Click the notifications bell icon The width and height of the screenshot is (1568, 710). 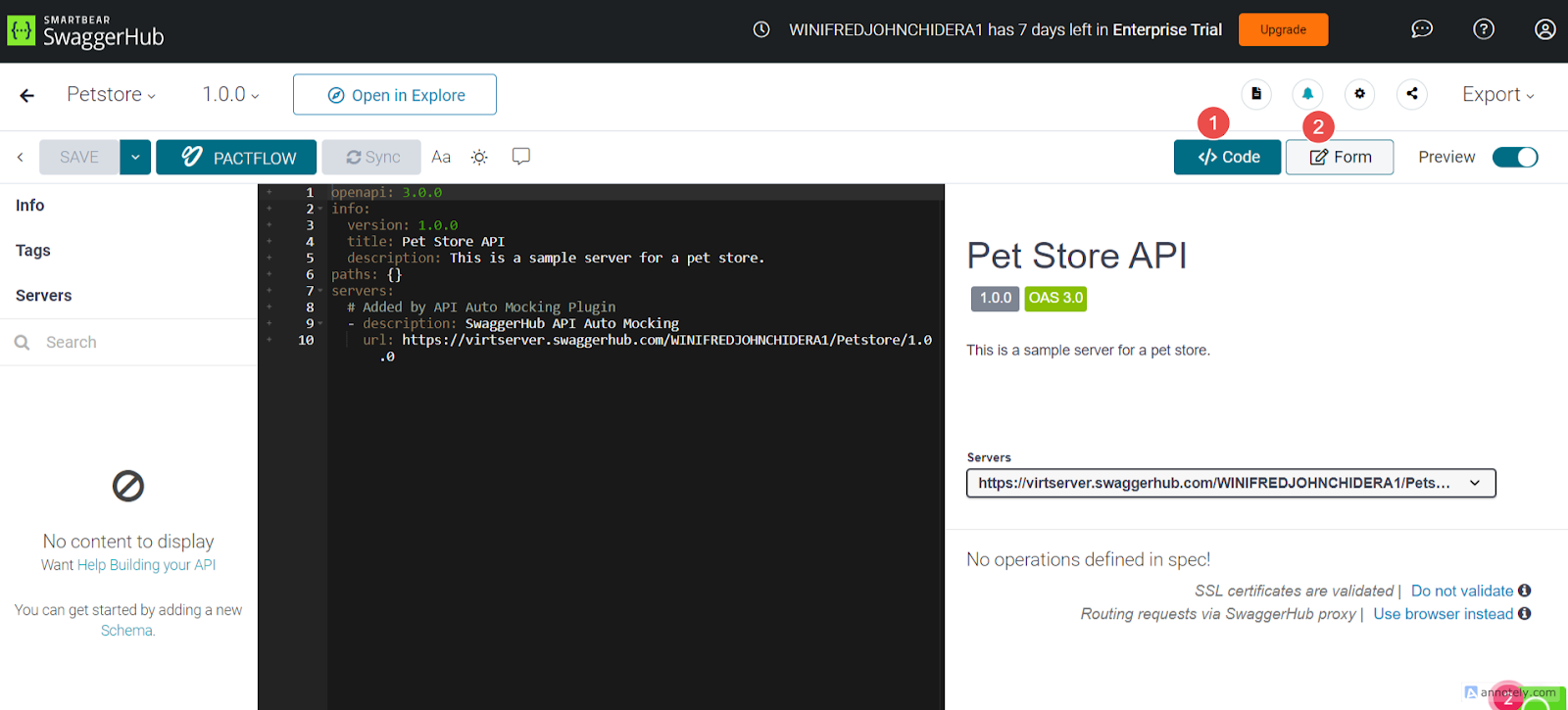1307,94
